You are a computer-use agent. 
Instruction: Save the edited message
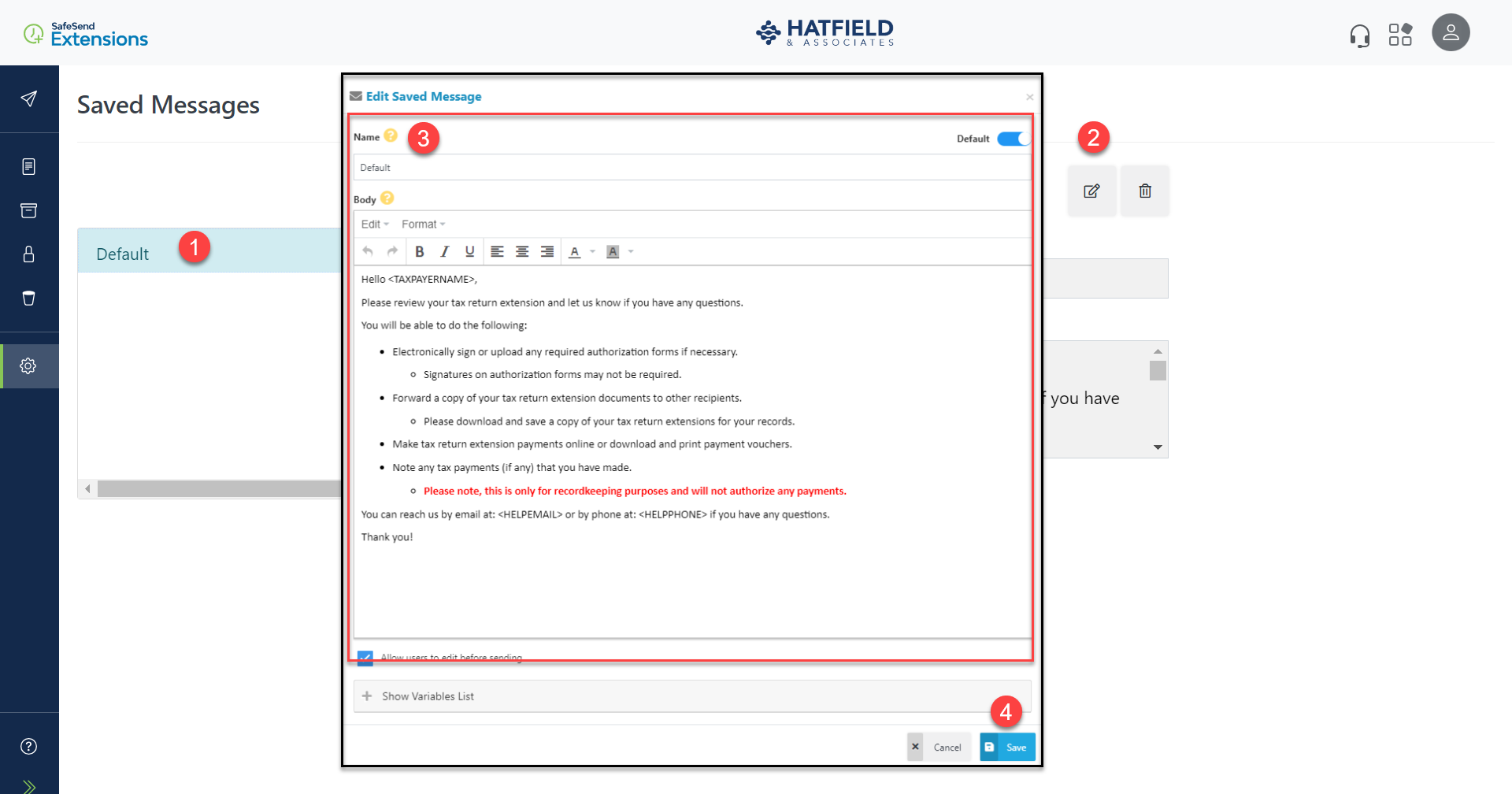[x=1007, y=746]
